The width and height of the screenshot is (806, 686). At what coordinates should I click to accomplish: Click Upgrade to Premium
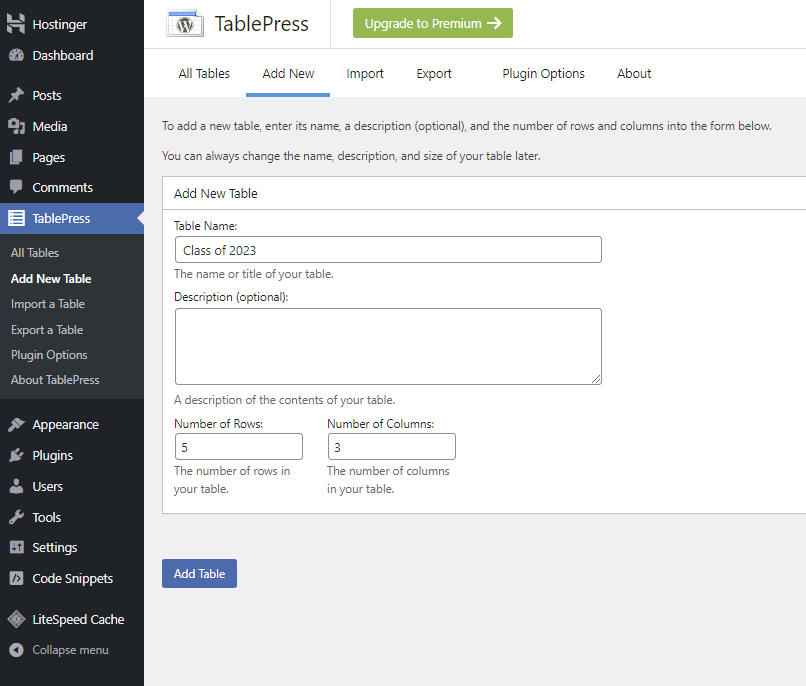point(432,22)
